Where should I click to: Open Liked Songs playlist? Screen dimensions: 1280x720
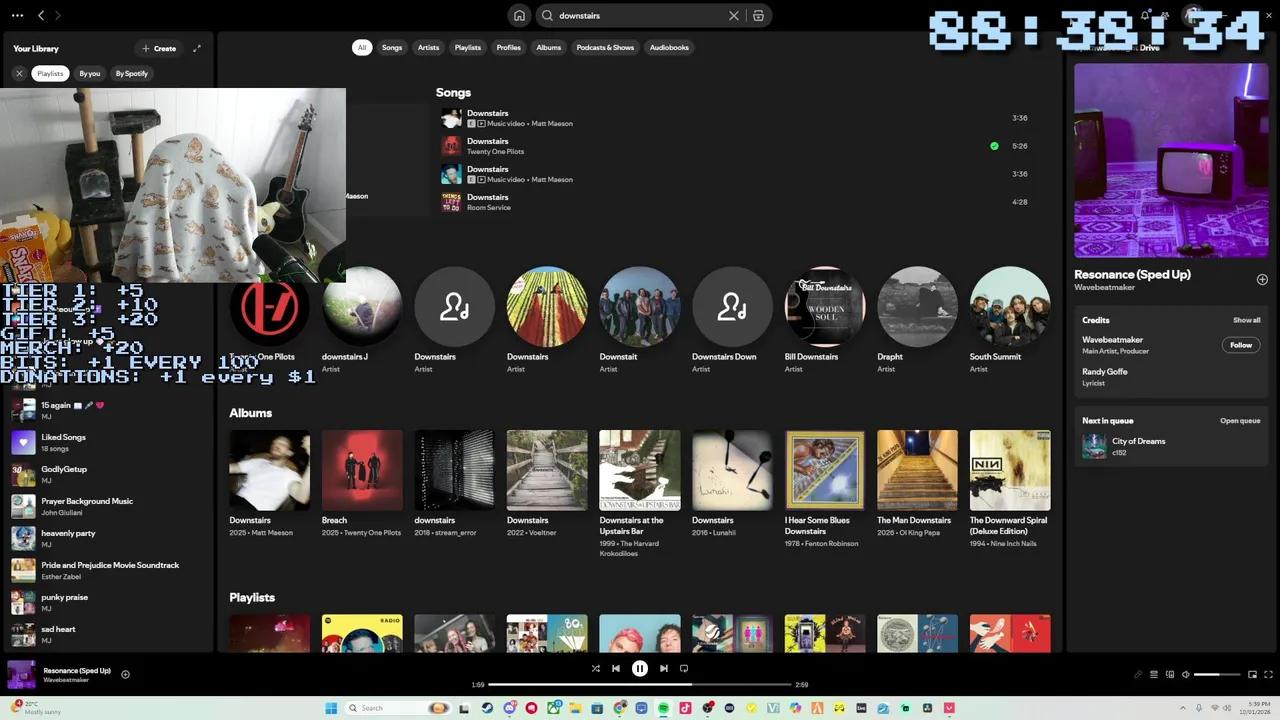[108, 441]
